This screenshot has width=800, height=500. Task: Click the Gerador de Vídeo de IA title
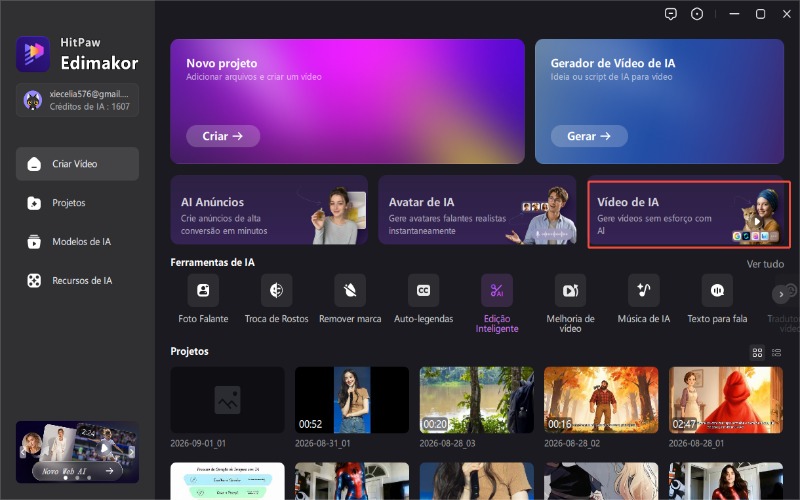[x=613, y=63]
